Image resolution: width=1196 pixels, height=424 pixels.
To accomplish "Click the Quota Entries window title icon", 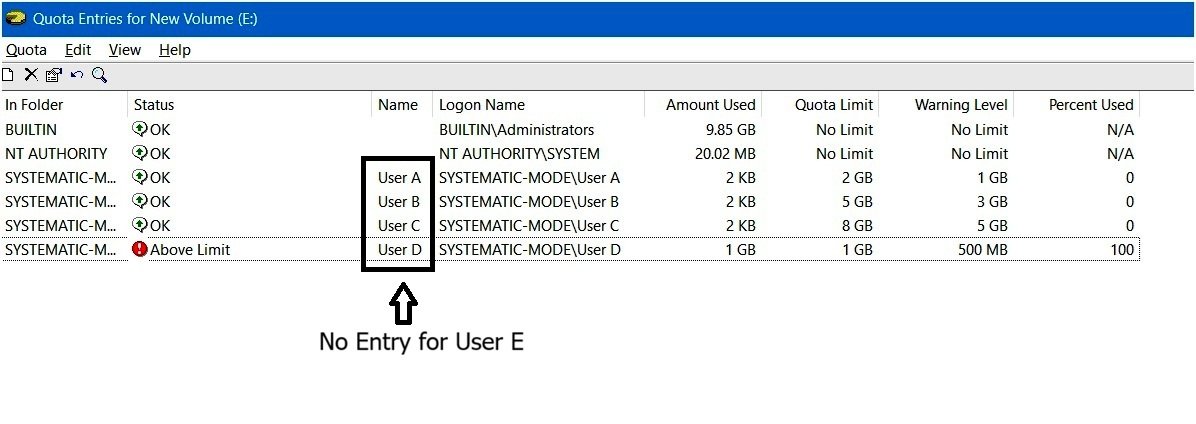I will coord(15,18).
